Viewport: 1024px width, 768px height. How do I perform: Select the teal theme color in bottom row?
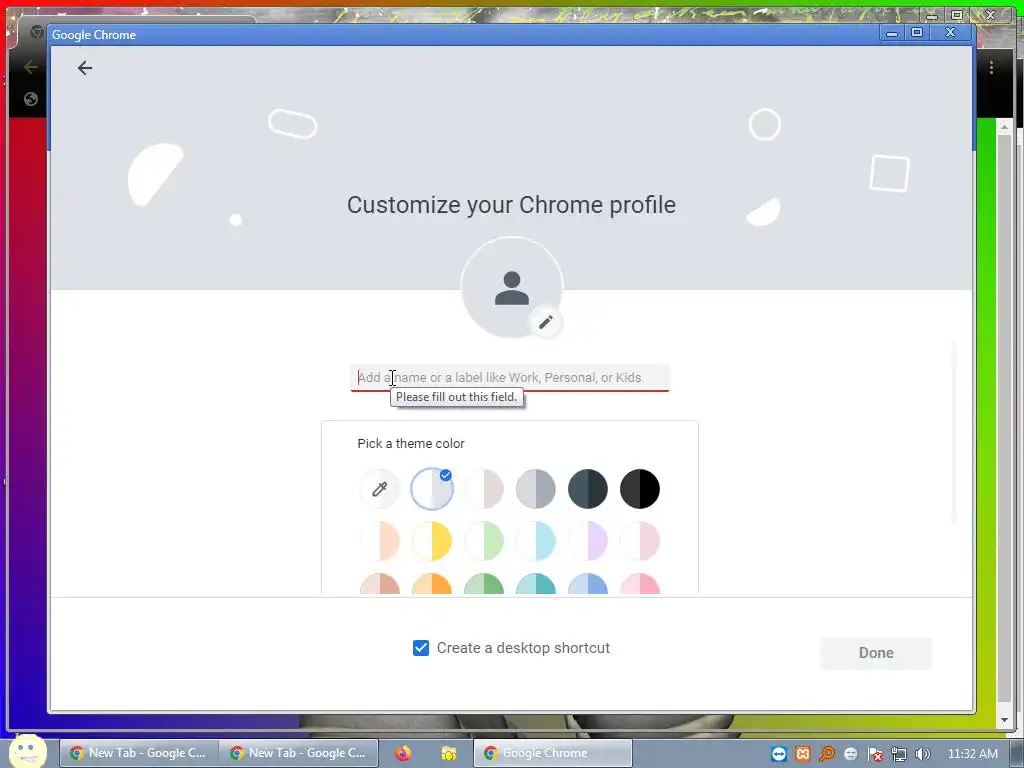[x=536, y=584]
